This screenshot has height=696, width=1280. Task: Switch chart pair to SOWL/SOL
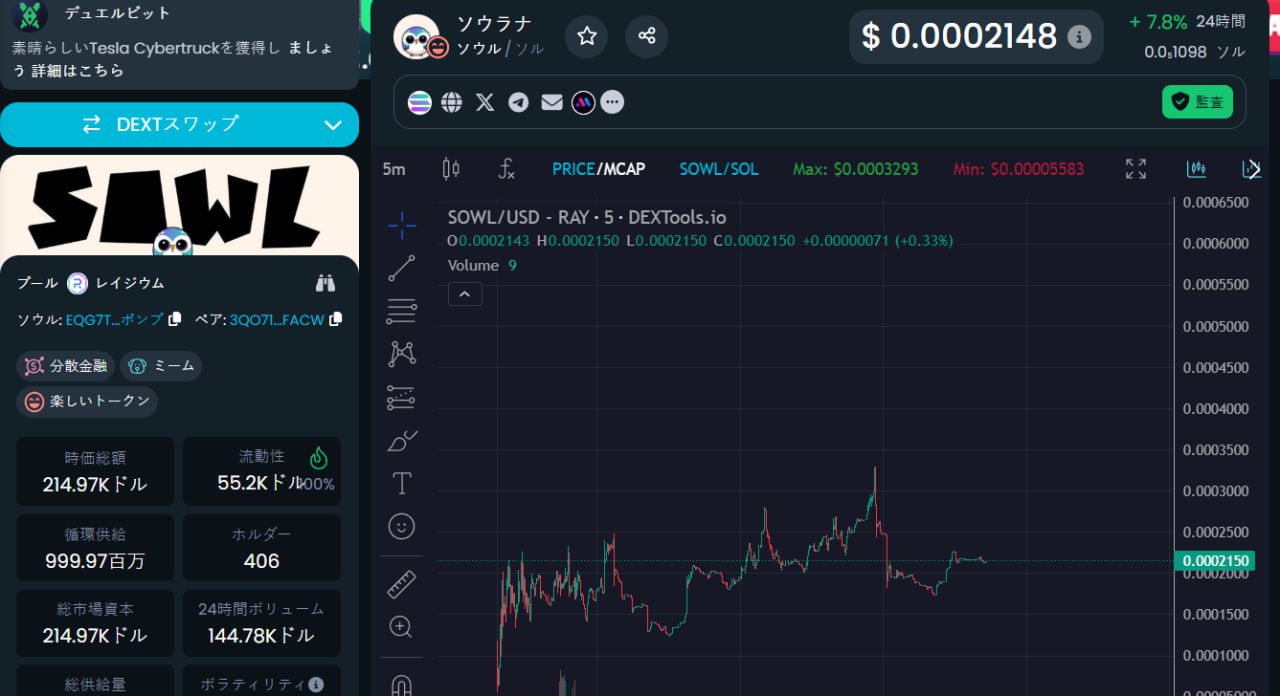719,169
